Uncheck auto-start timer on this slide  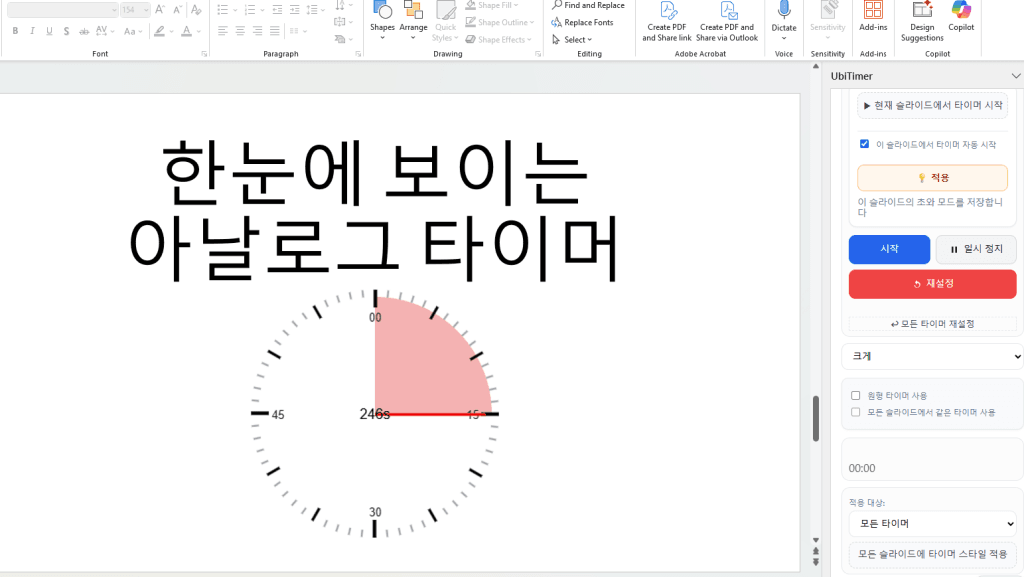tap(864, 143)
